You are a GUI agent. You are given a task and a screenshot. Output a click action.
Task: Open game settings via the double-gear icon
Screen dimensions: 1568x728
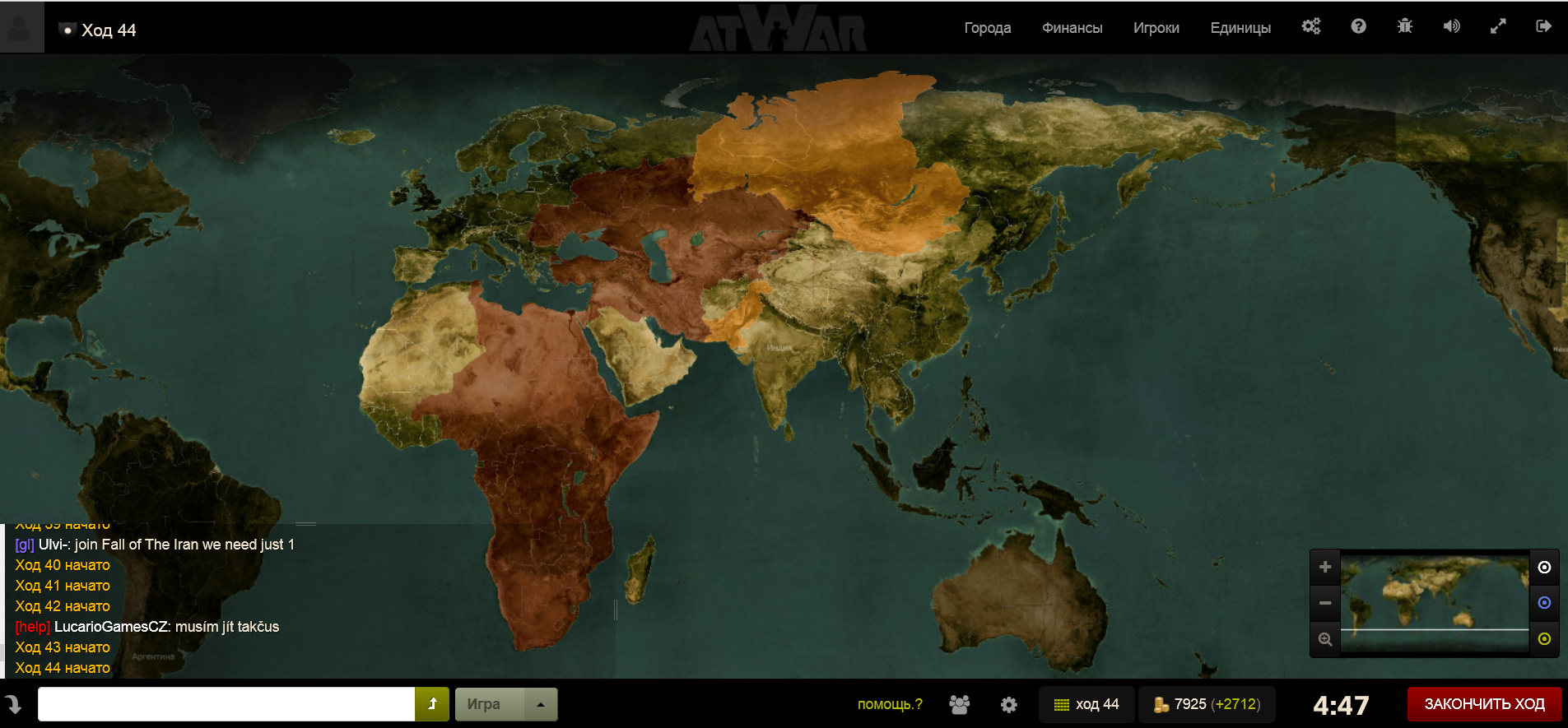[x=1311, y=26]
